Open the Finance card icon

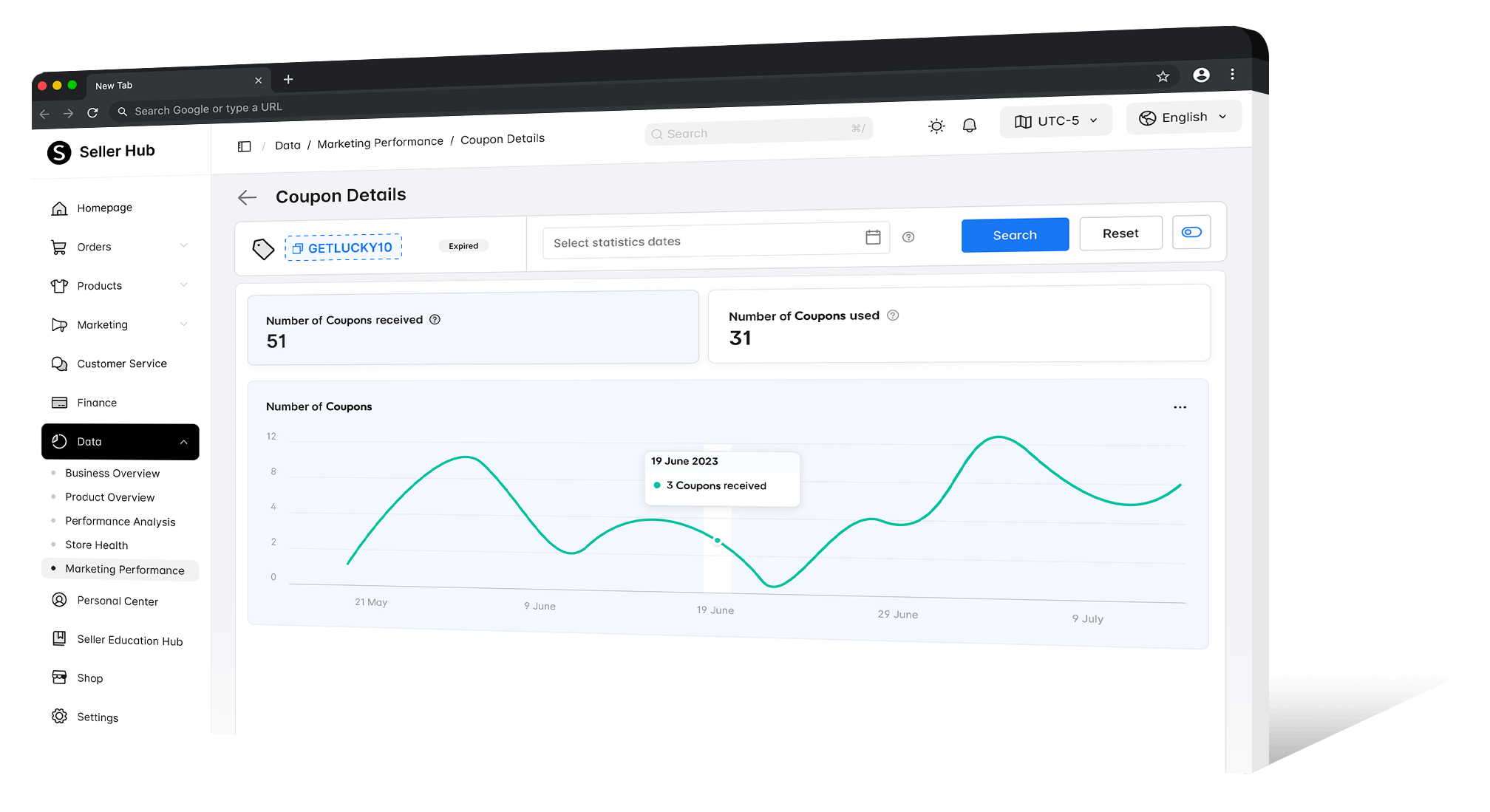pos(59,402)
